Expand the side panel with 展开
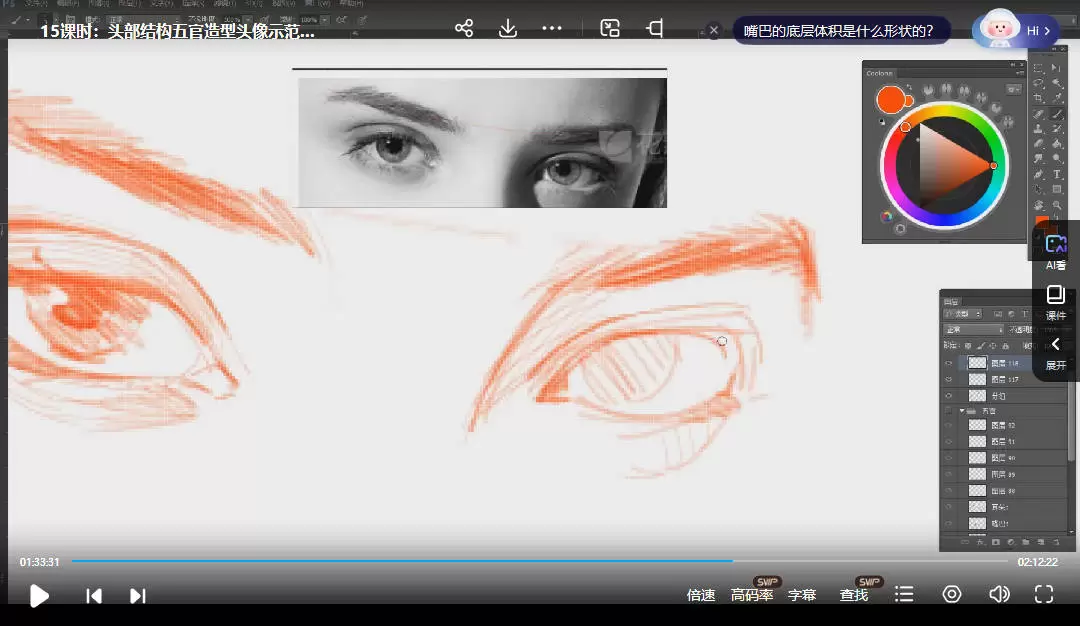The width and height of the screenshot is (1080, 626). [x=1055, y=354]
